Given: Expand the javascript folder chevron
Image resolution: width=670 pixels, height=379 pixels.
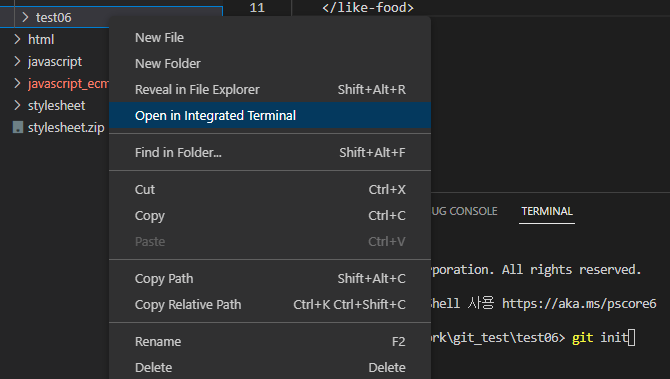Looking at the screenshot, I should click(x=17, y=62).
